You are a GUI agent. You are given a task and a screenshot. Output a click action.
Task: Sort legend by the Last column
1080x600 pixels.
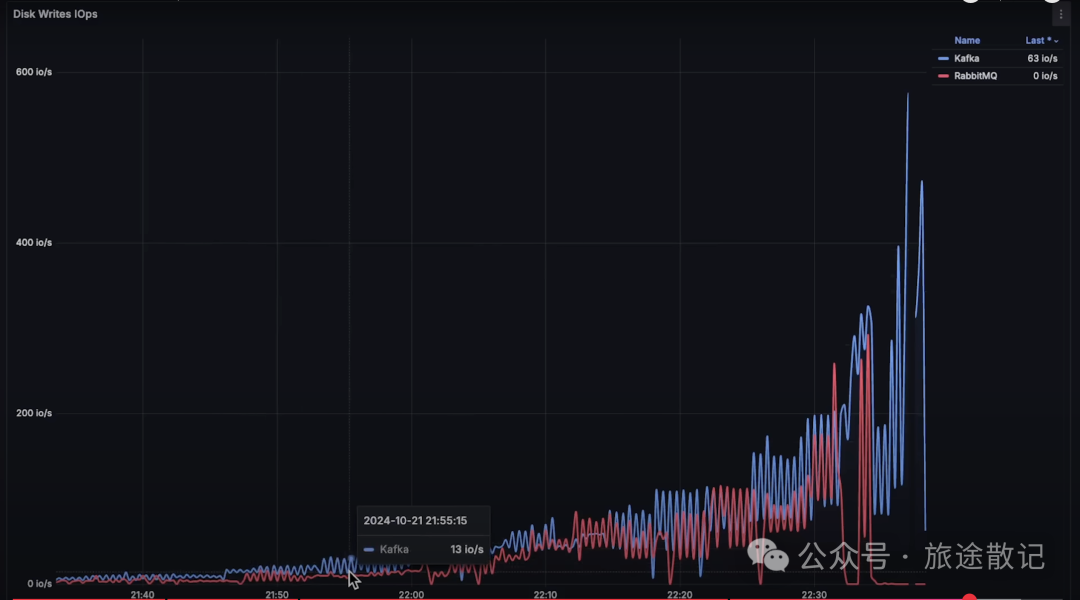(x=1041, y=41)
